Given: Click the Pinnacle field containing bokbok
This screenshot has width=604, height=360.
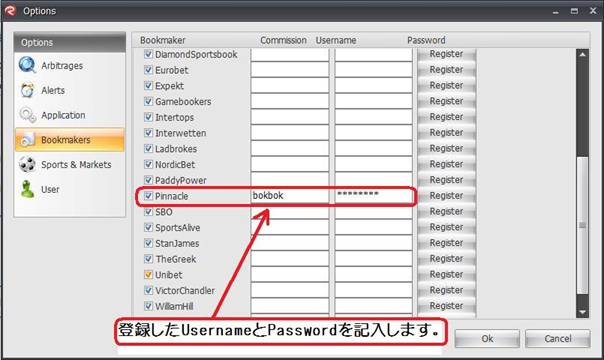Looking at the screenshot, I should (290, 196).
